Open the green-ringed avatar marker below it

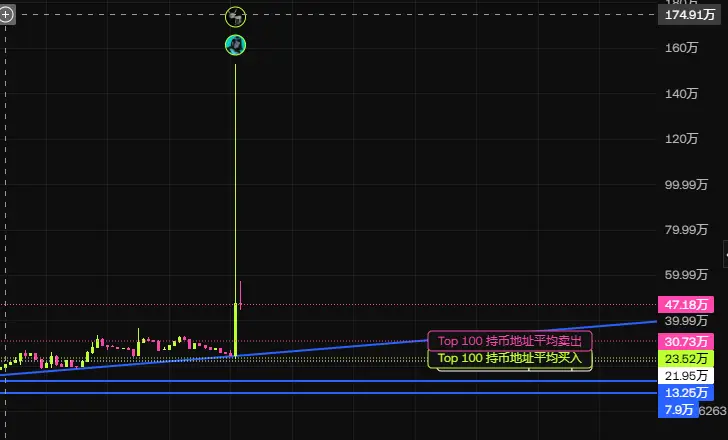pyautogui.click(x=235, y=45)
